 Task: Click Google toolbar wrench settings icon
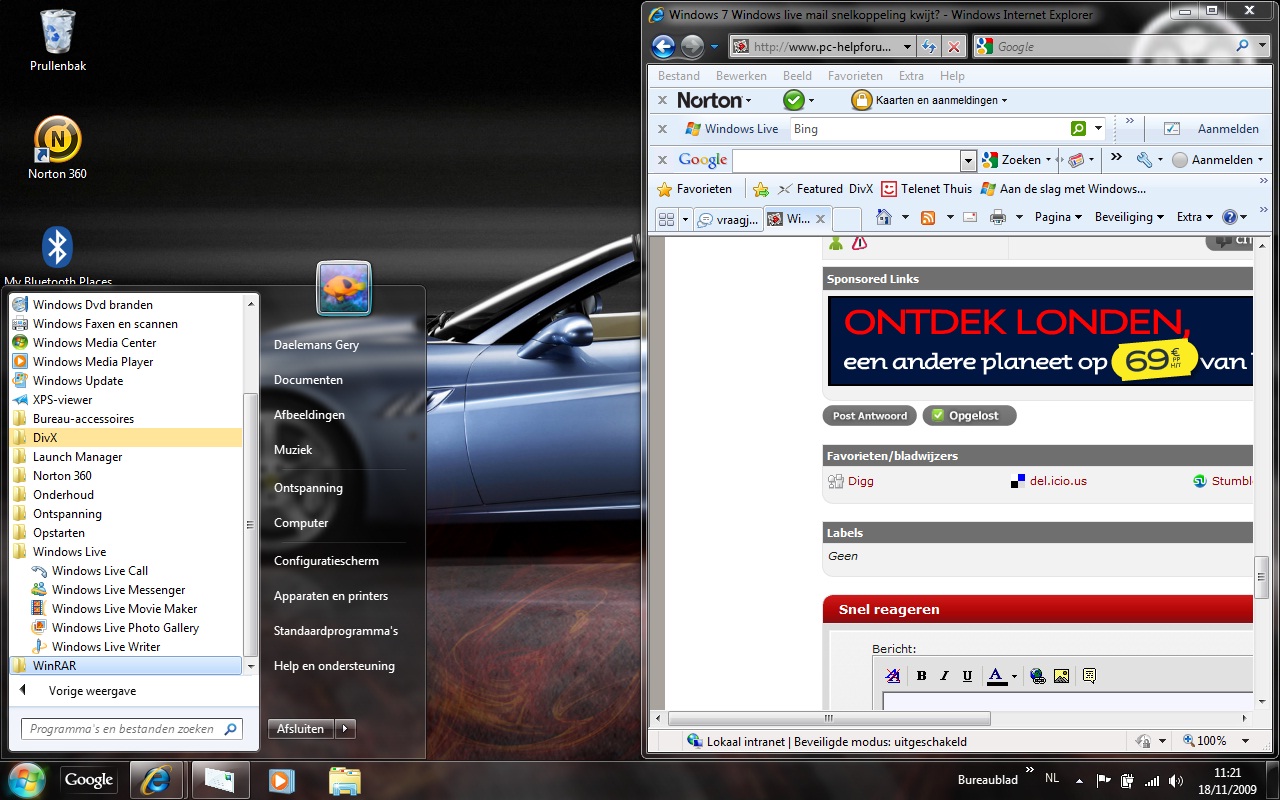[1144, 160]
